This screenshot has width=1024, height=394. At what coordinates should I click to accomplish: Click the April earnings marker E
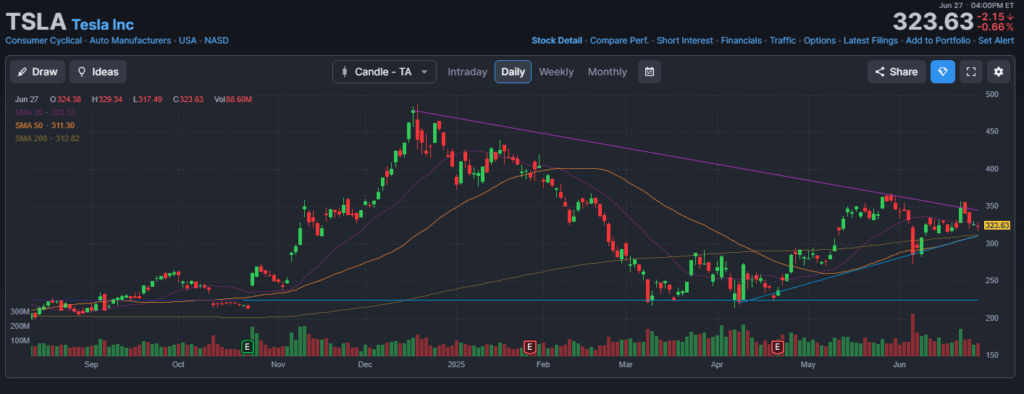click(778, 346)
